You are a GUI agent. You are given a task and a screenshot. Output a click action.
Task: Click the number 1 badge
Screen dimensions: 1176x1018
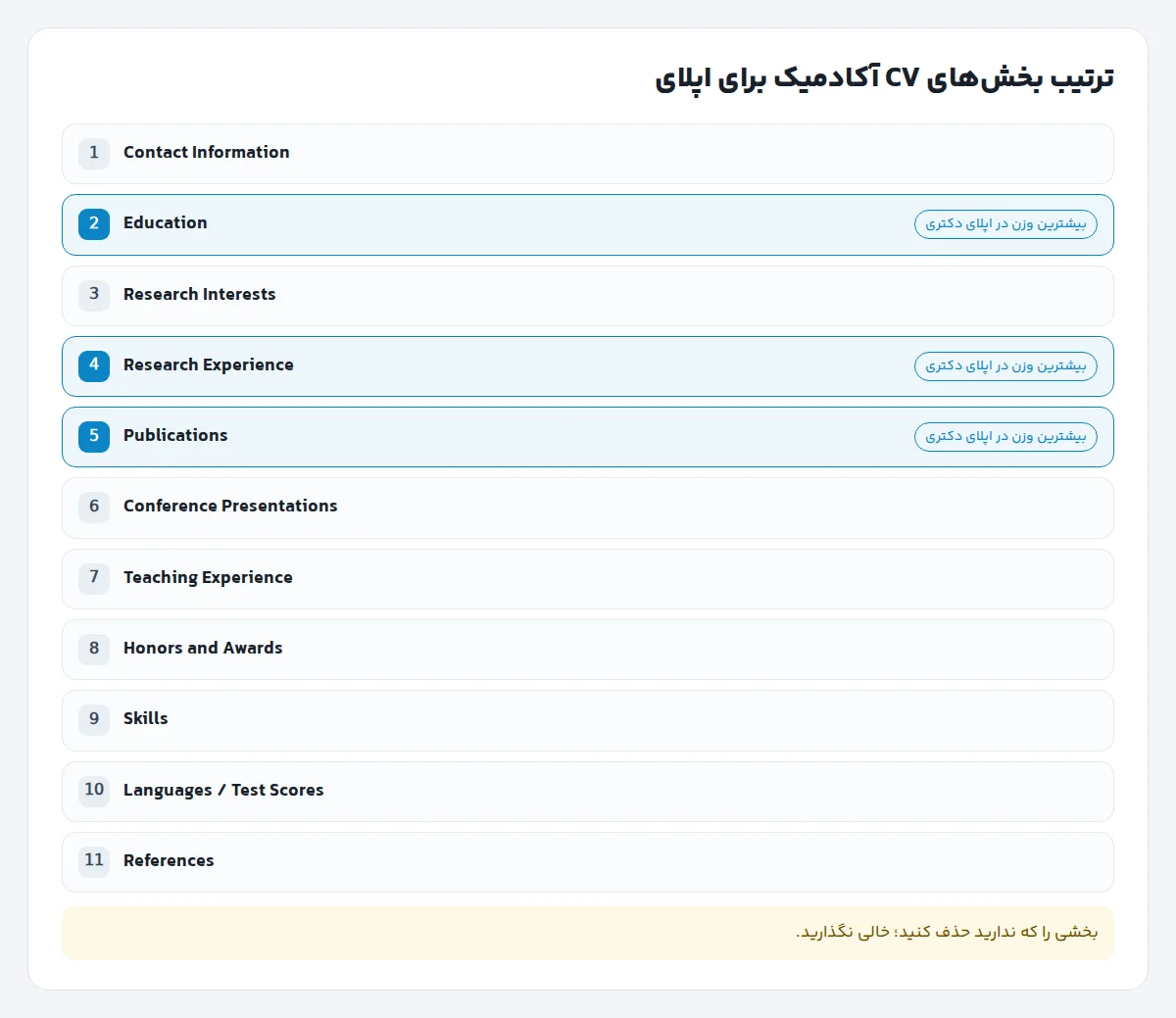[94, 153]
